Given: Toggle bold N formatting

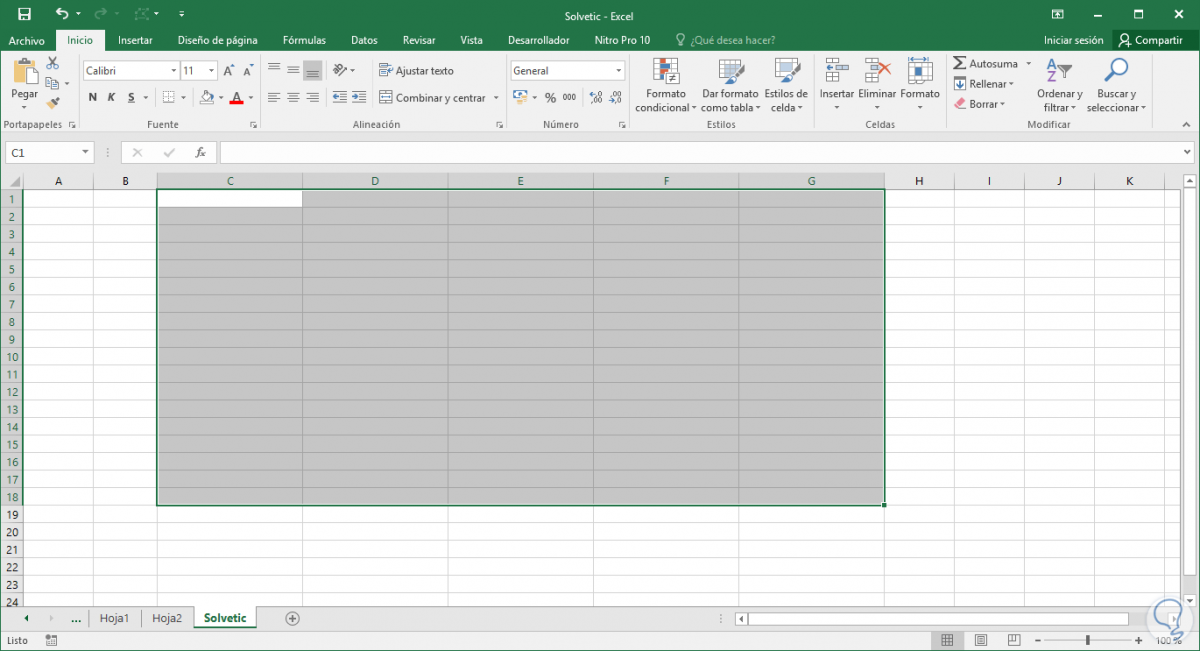Looking at the screenshot, I should click(x=93, y=97).
